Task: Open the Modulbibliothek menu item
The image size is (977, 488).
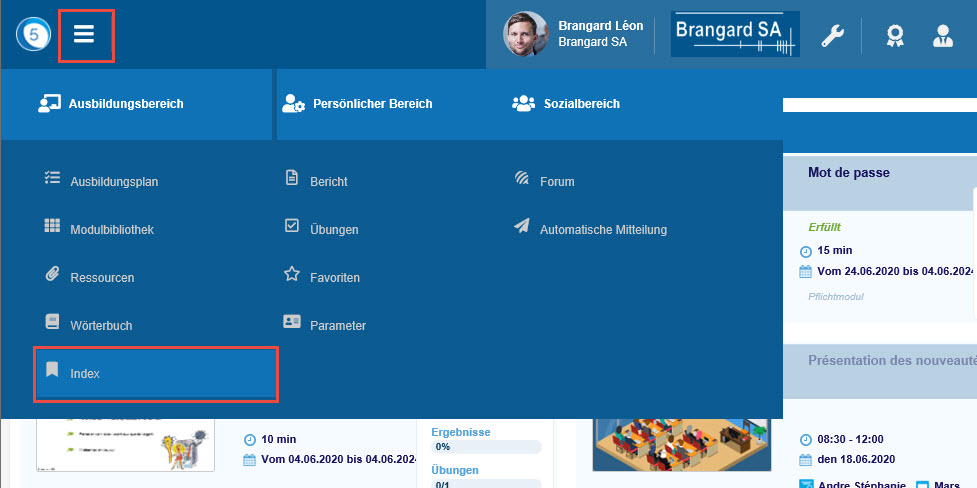Action: (111, 230)
